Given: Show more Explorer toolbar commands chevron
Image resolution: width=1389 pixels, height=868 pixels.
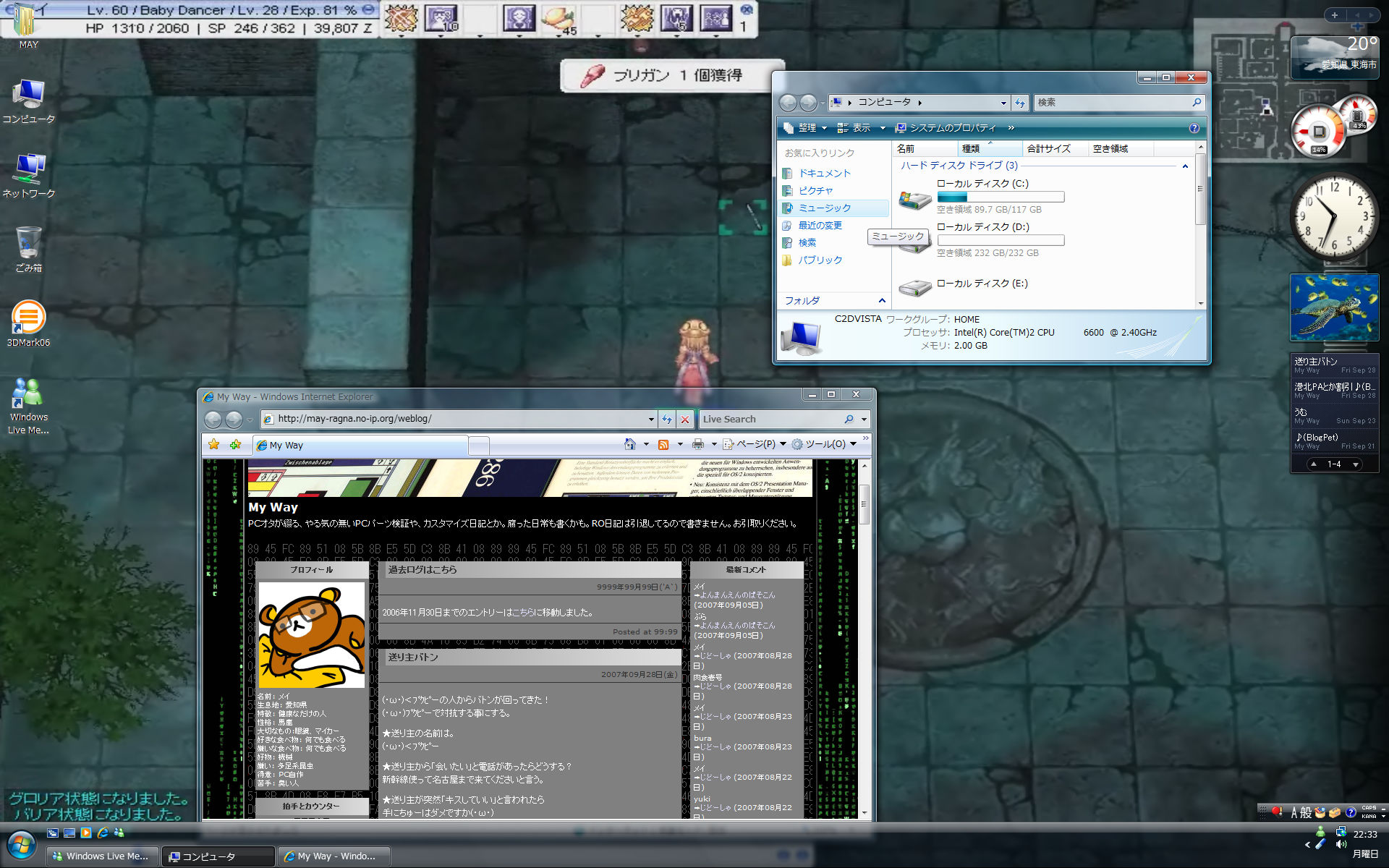Looking at the screenshot, I should point(1011,128).
